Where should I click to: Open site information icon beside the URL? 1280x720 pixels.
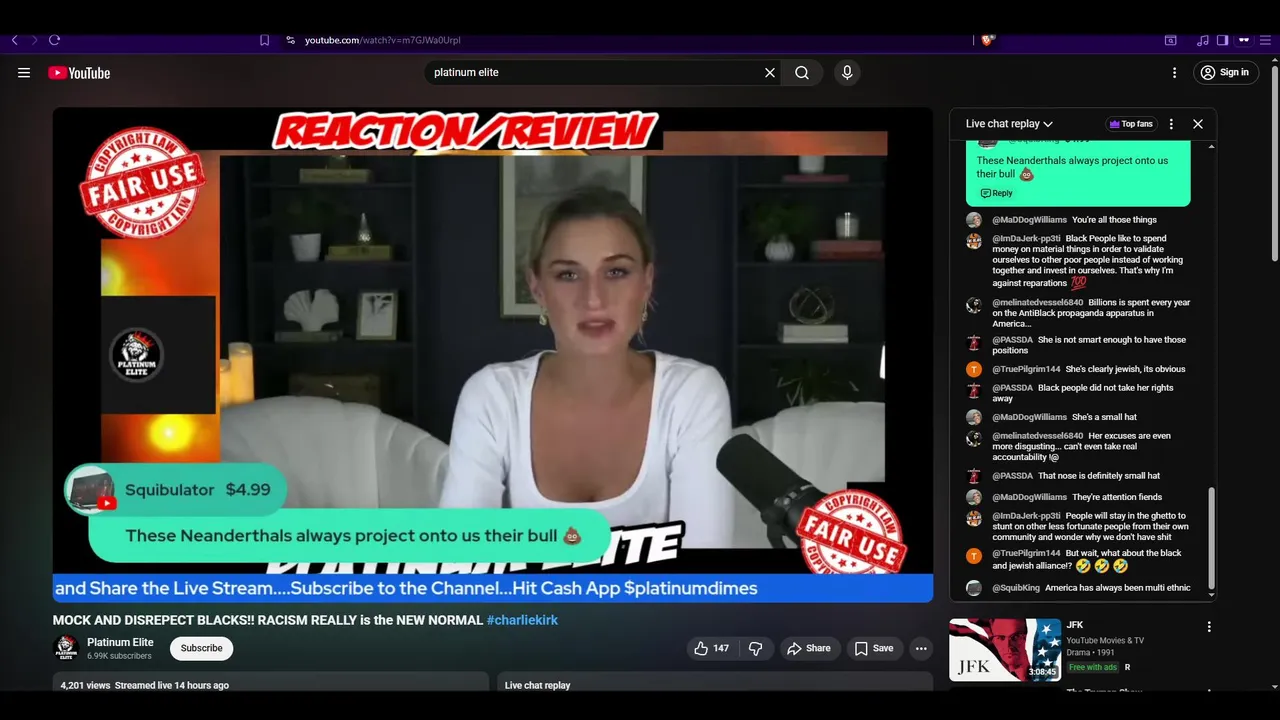point(290,40)
